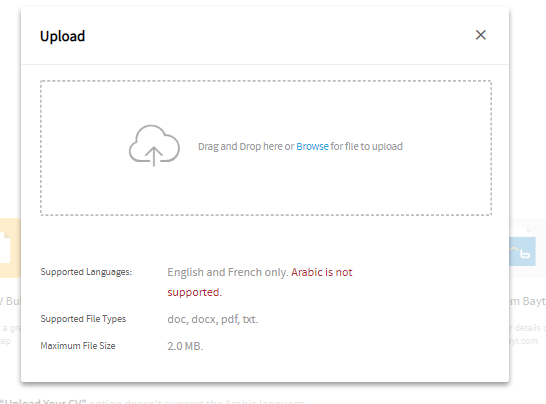This screenshot has height=404, width=546.
Task: Click the "doc, docx, pdf, txt" file types text
Action: 213,319
